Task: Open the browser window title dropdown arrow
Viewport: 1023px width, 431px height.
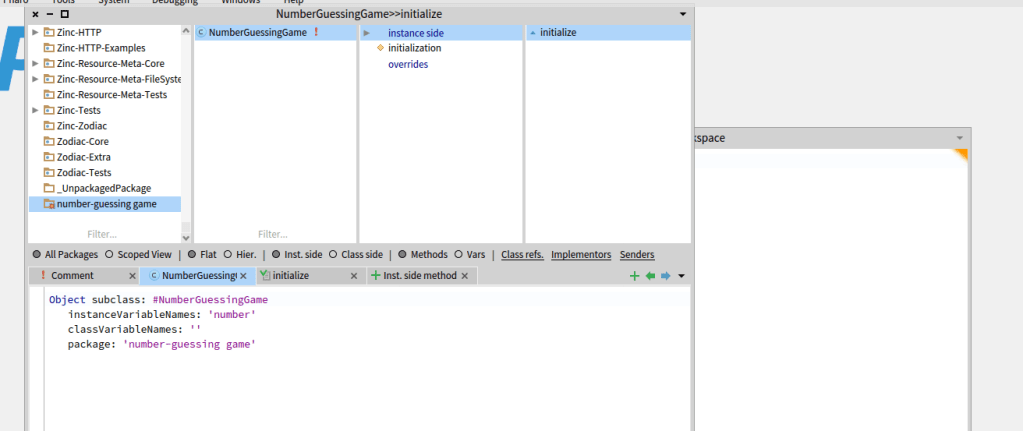Action: coord(683,15)
